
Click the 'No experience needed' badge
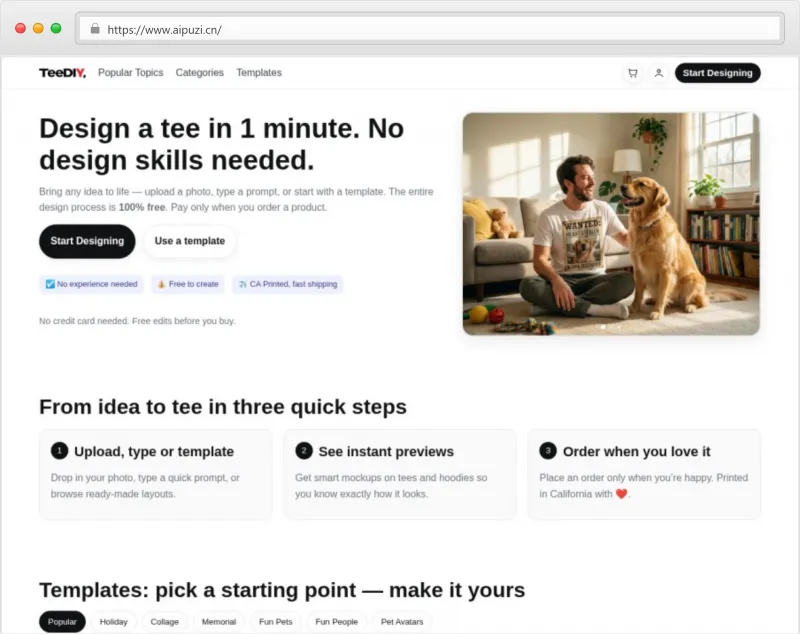(x=91, y=284)
